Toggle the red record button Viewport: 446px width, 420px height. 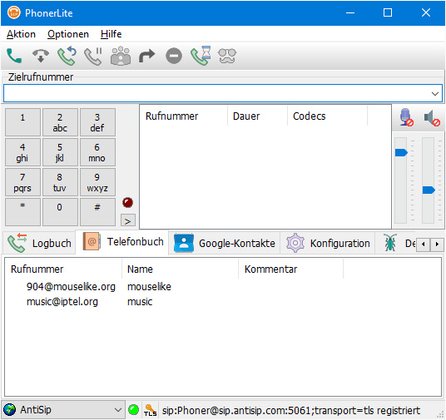pyautogui.click(x=128, y=202)
